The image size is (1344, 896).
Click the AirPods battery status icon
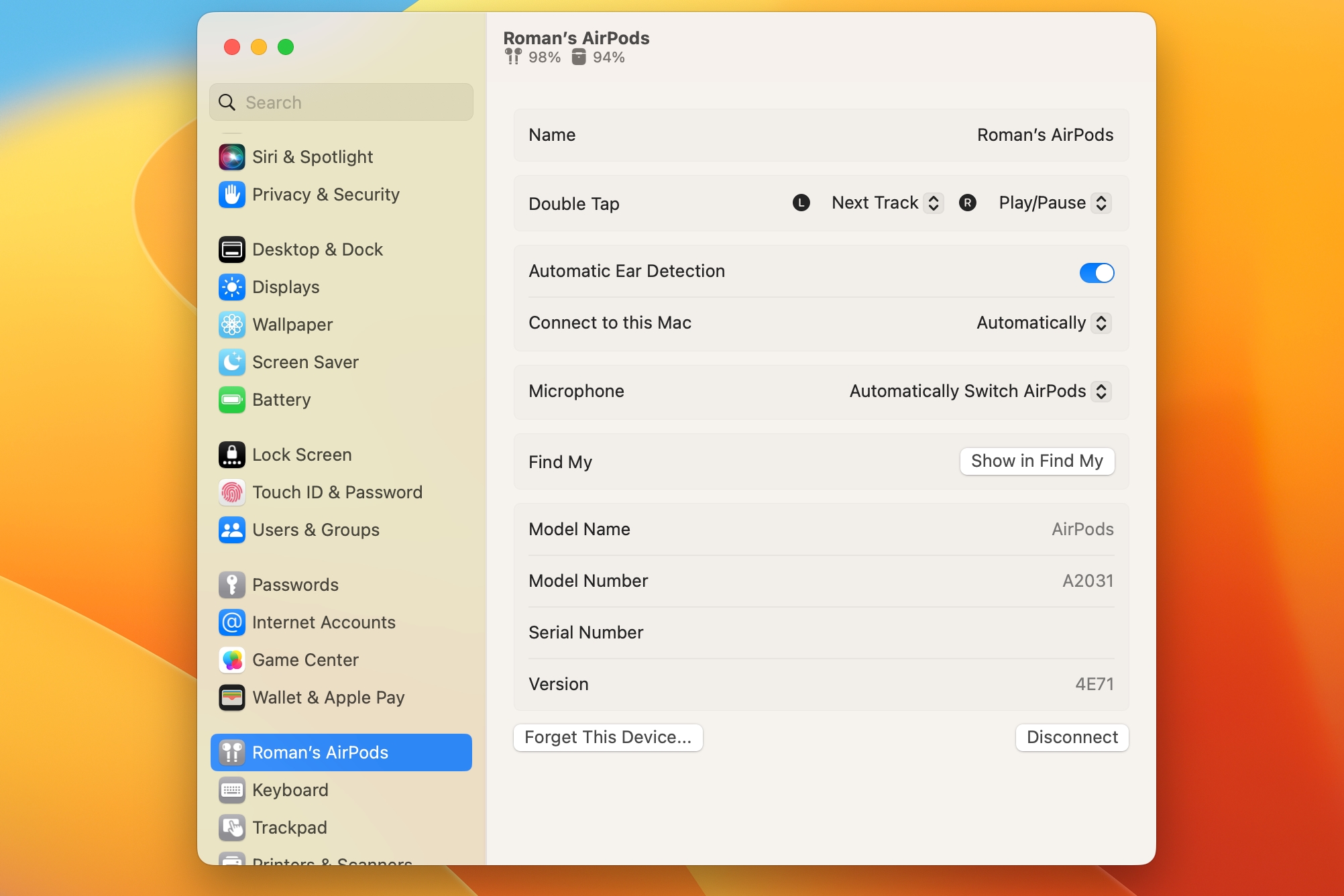point(513,57)
